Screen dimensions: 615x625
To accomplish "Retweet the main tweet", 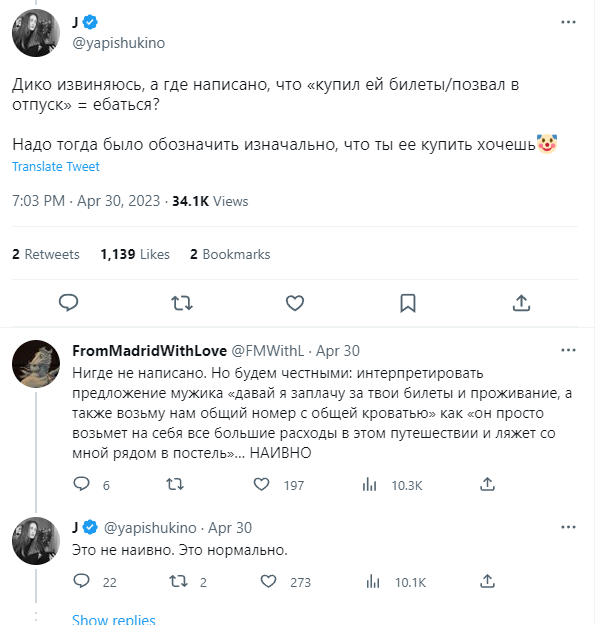I will 182,302.
